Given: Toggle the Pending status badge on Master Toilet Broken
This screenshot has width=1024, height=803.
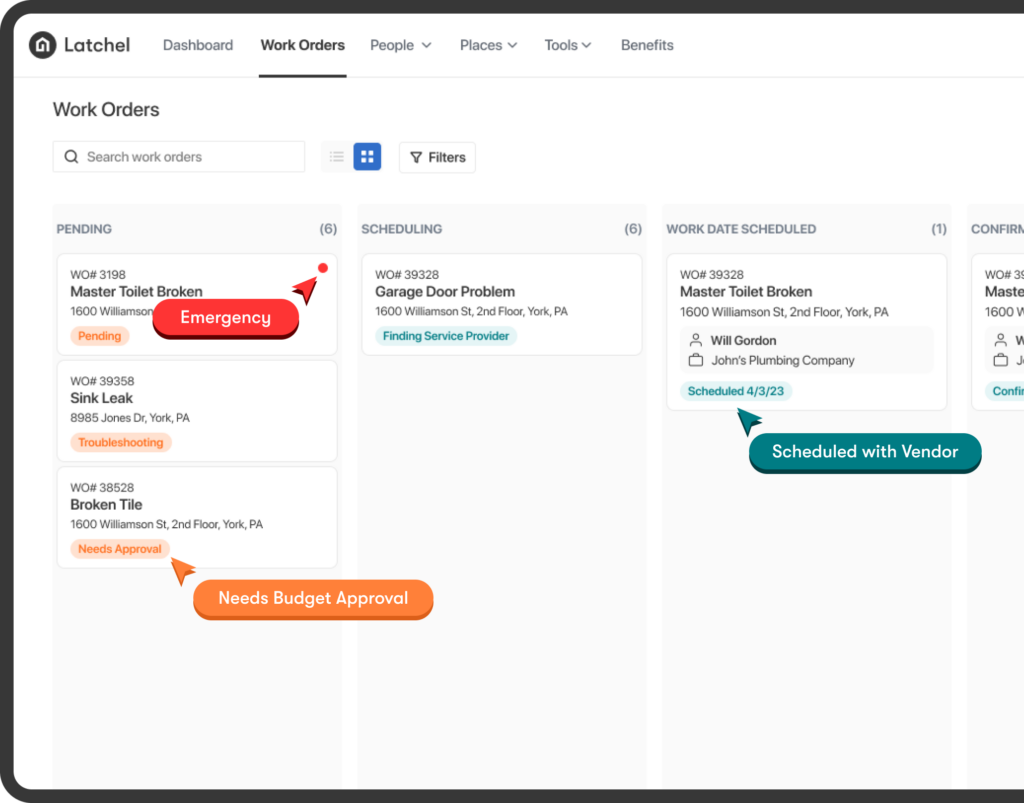Looking at the screenshot, I should [99, 336].
